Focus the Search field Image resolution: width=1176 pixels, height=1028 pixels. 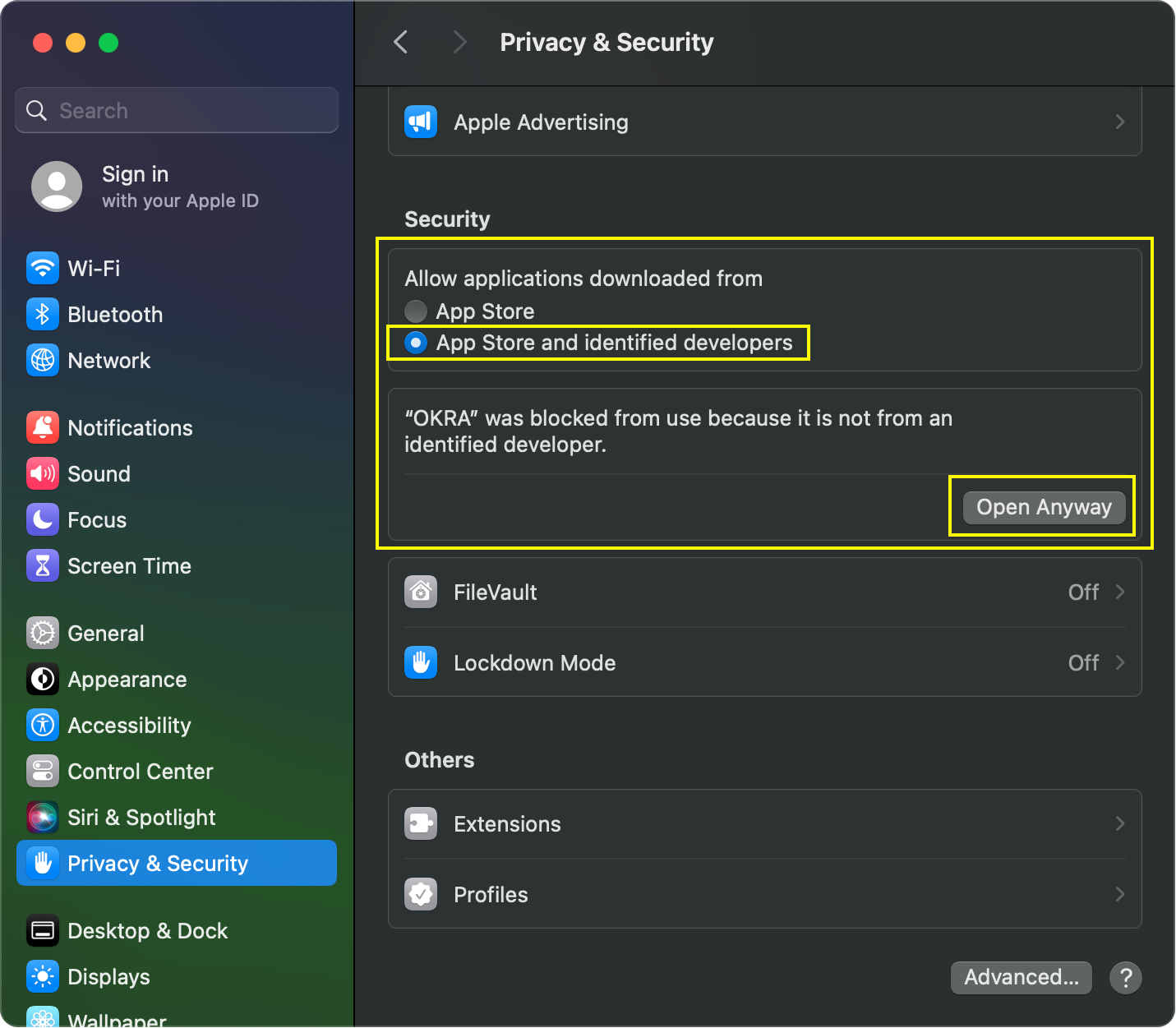(x=177, y=110)
